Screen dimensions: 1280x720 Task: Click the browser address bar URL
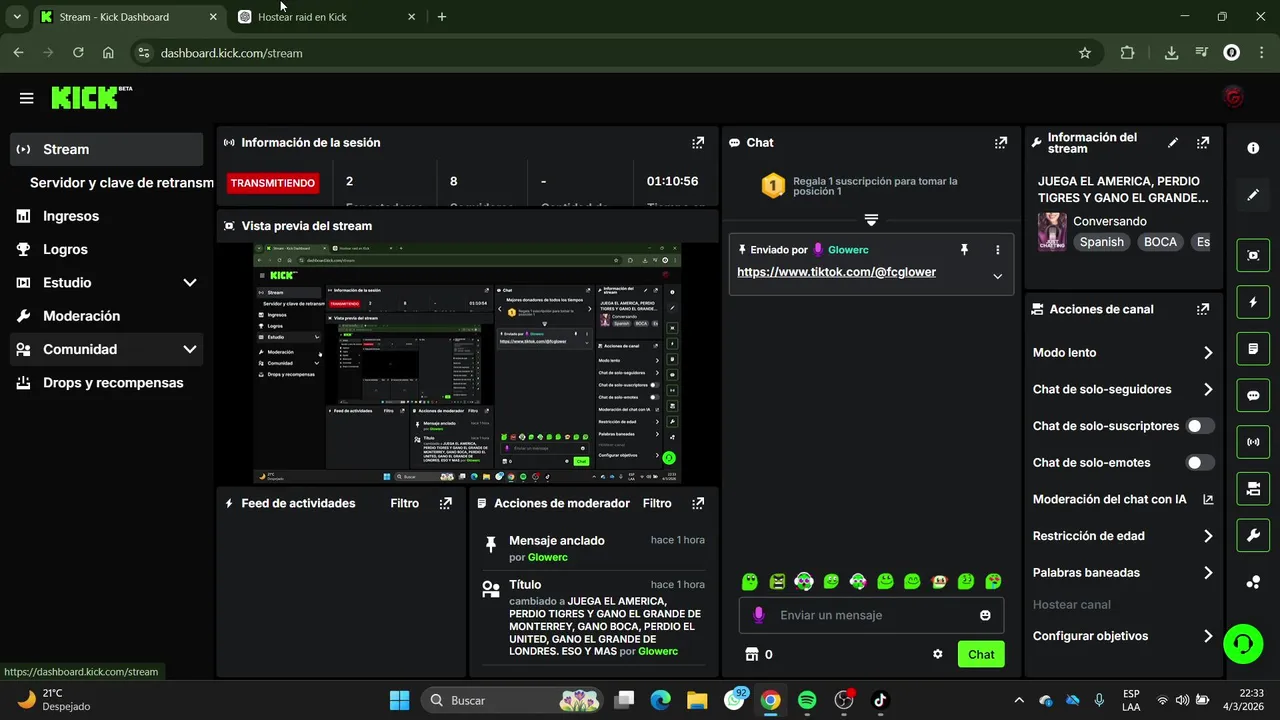231,53
